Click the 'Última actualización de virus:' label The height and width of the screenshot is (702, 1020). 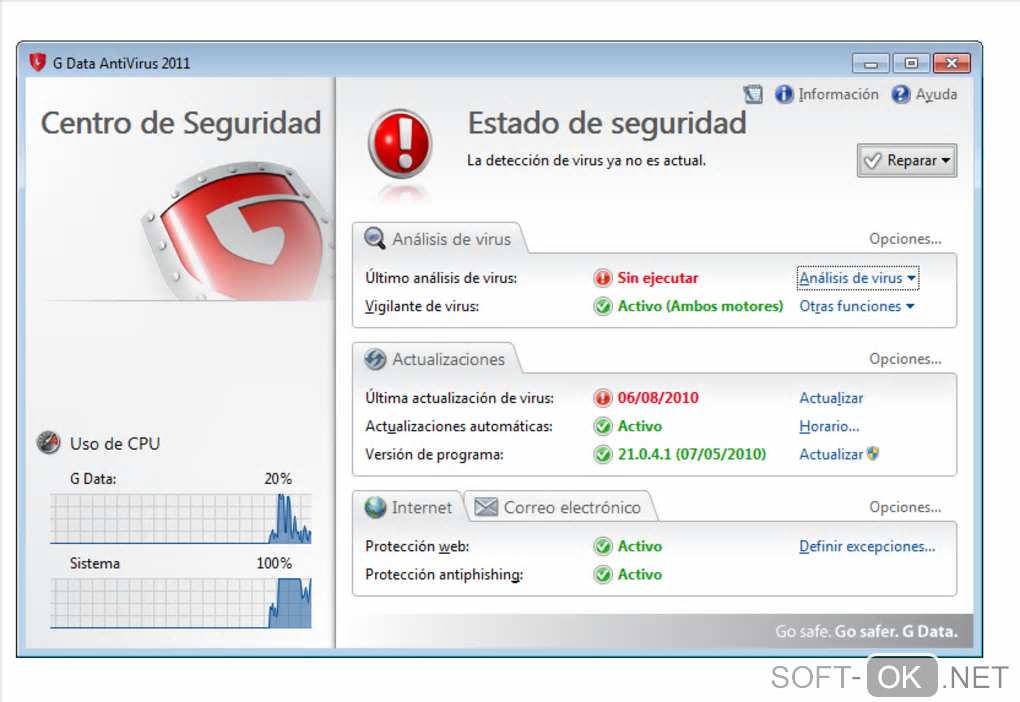pyautogui.click(x=459, y=398)
